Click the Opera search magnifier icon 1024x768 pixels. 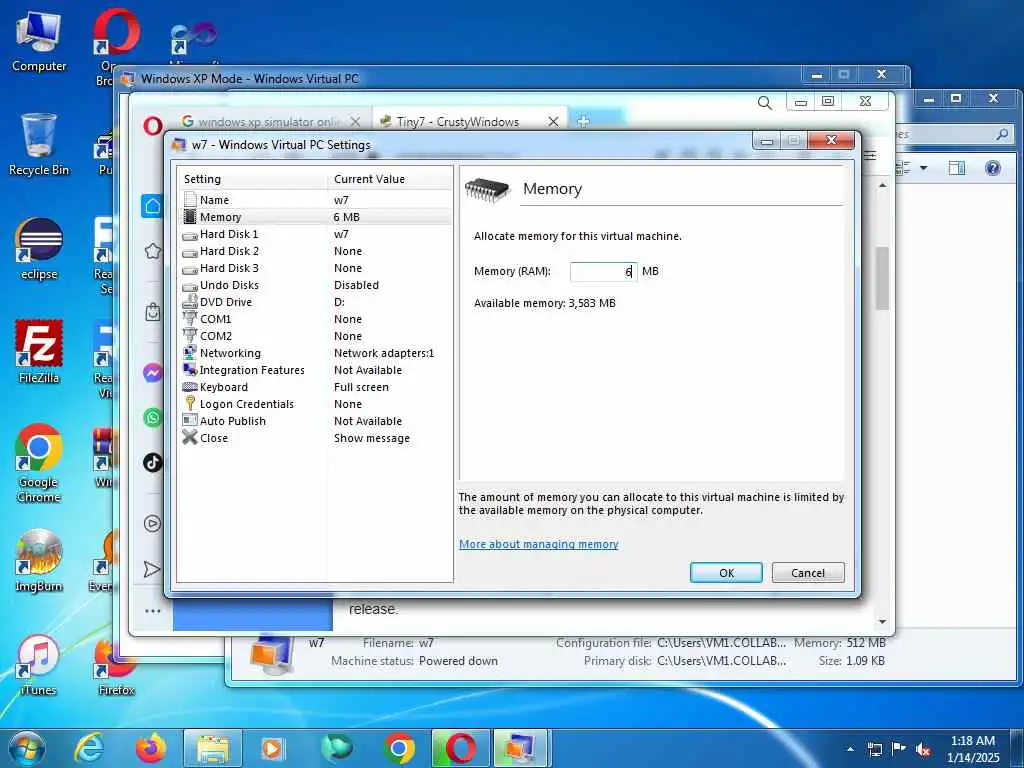(765, 103)
